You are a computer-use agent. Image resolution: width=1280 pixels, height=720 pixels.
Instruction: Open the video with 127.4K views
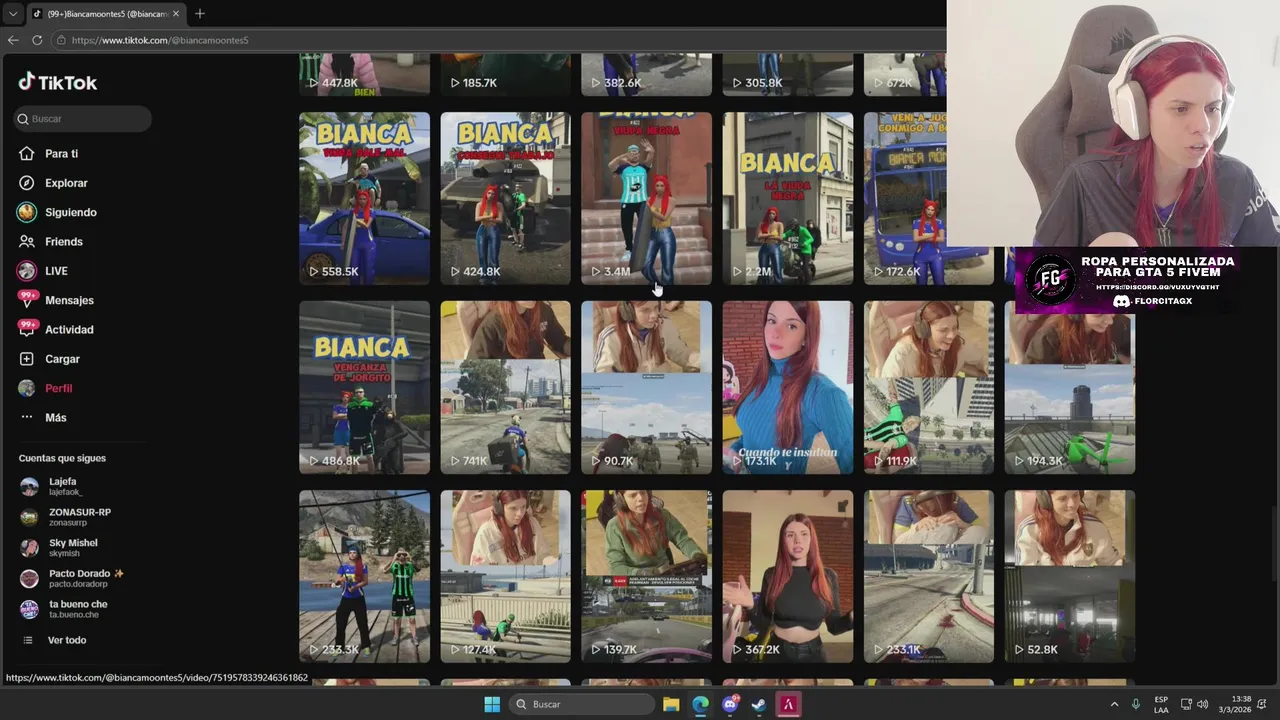(x=505, y=576)
